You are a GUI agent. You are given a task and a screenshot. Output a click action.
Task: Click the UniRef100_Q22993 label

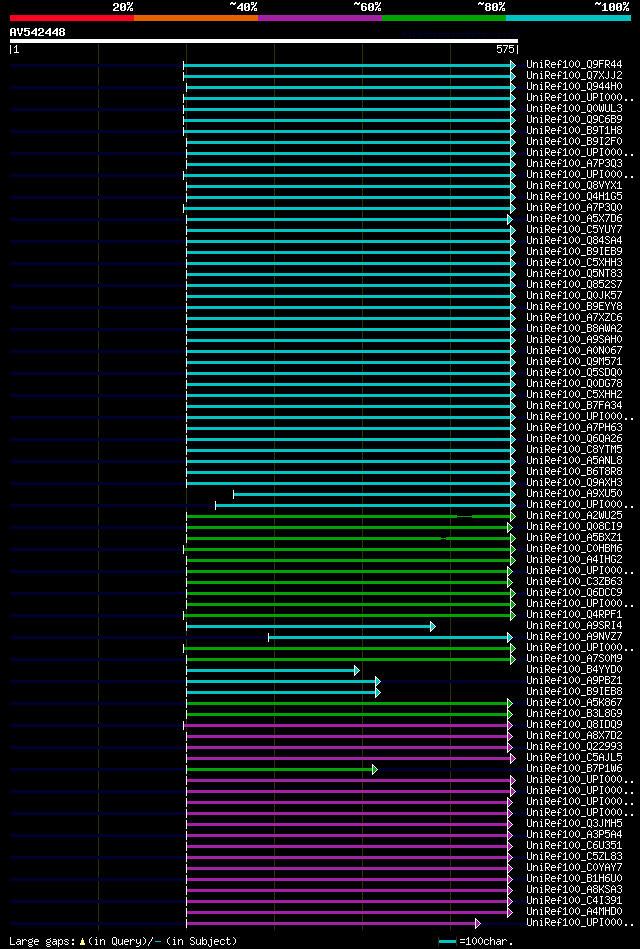pos(574,747)
